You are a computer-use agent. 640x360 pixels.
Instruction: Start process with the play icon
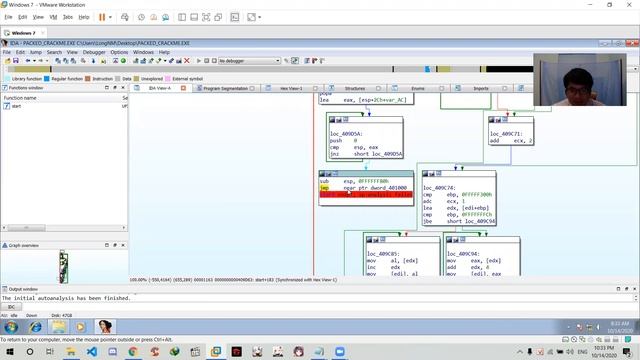pyautogui.click(x=199, y=61)
